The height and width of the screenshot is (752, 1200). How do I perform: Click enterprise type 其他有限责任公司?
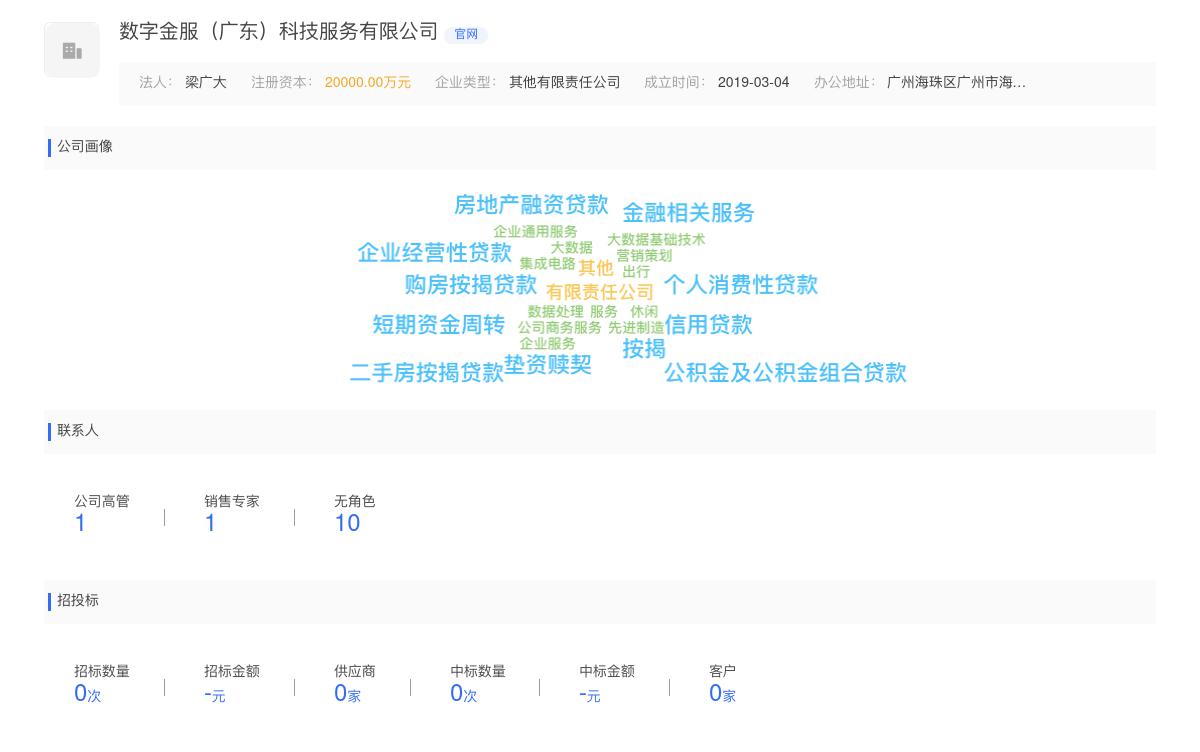565,82
